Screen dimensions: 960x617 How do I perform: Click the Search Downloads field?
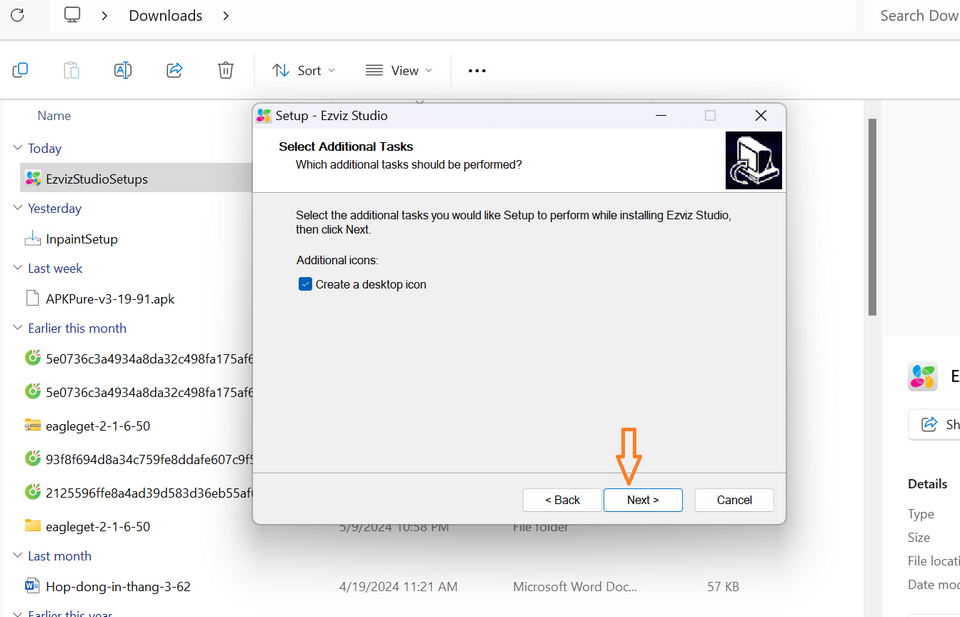(912, 16)
